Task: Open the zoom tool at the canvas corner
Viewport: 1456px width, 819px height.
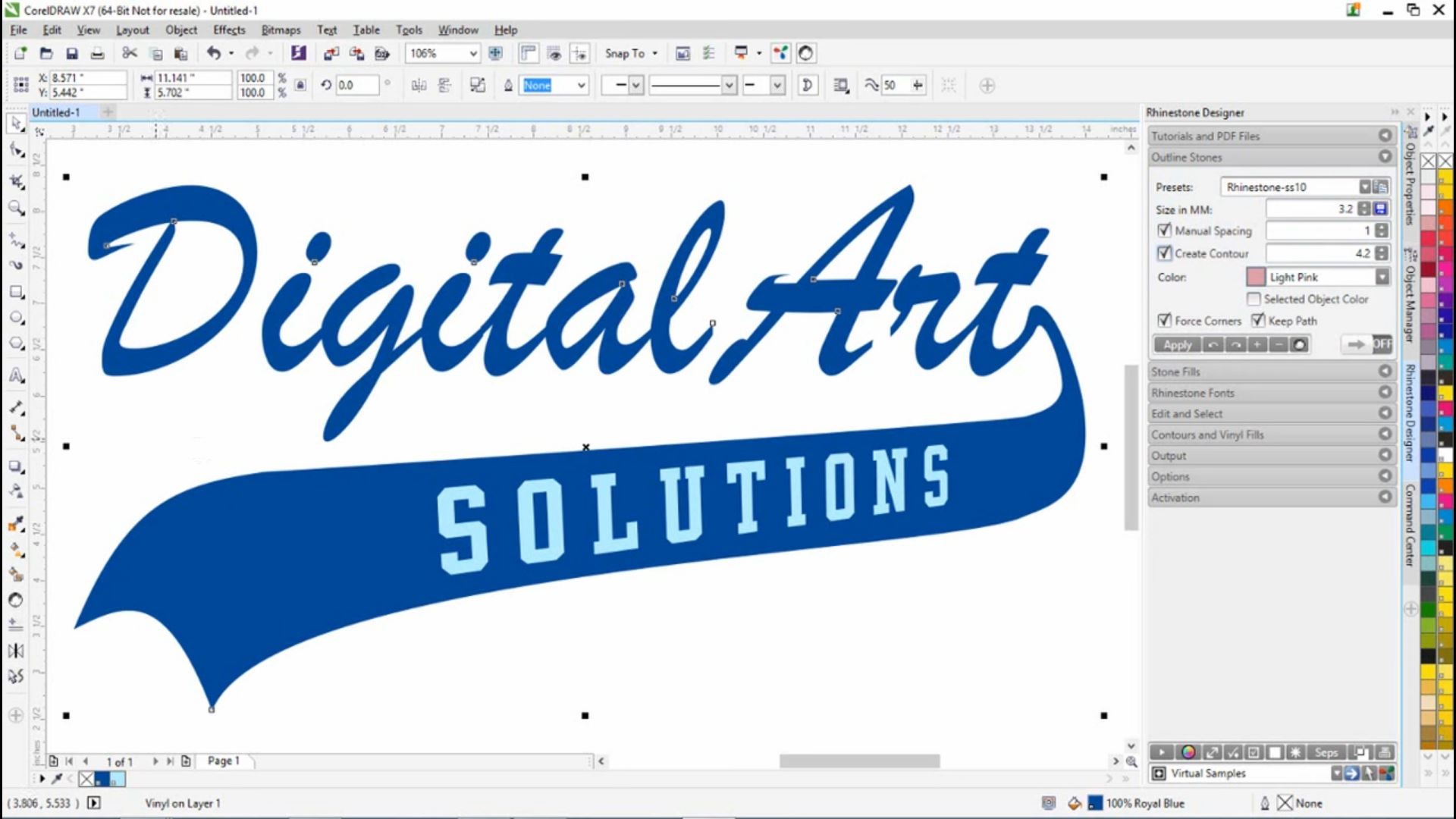Action: click(x=1131, y=761)
